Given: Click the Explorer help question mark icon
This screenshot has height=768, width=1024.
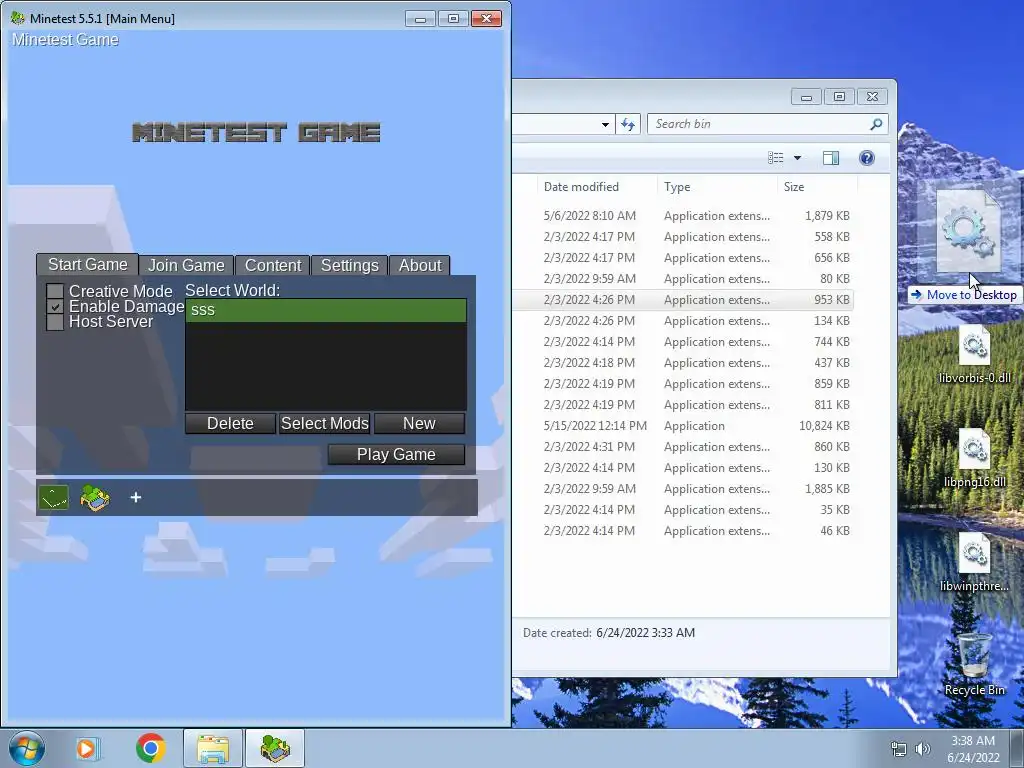Looking at the screenshot, I should point(867,158).
